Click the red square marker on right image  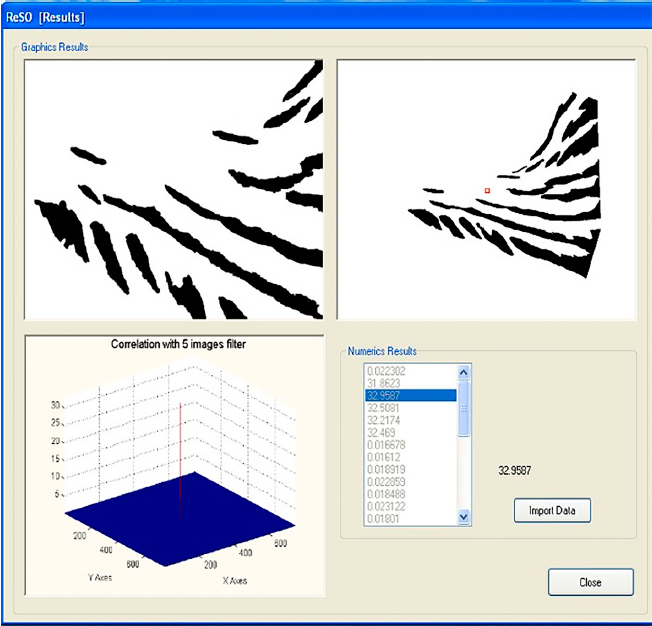pyautogui.click(x=487, y=190)
